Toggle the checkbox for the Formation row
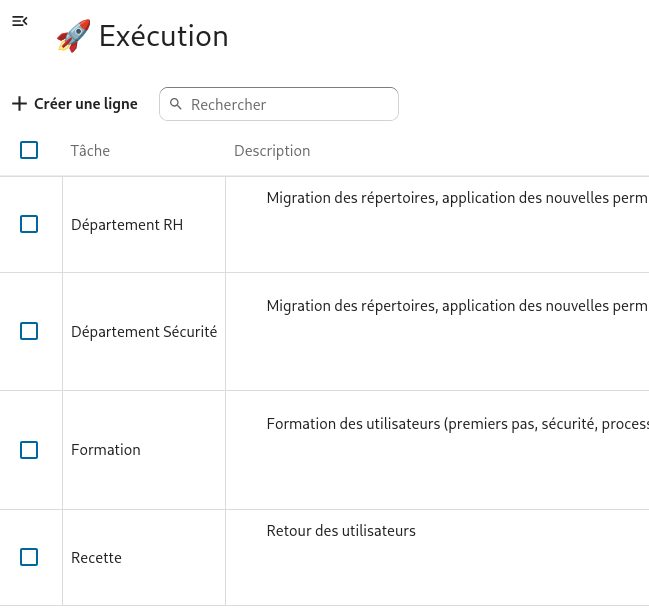Screen dimensions: 649x616 29,450
